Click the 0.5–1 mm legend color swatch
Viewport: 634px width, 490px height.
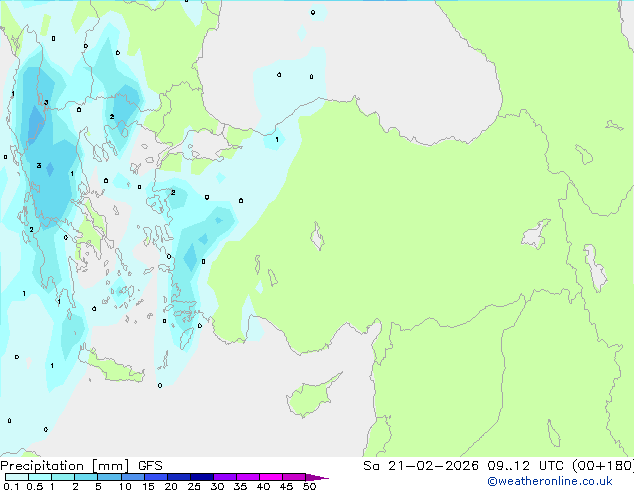(40, 477)
